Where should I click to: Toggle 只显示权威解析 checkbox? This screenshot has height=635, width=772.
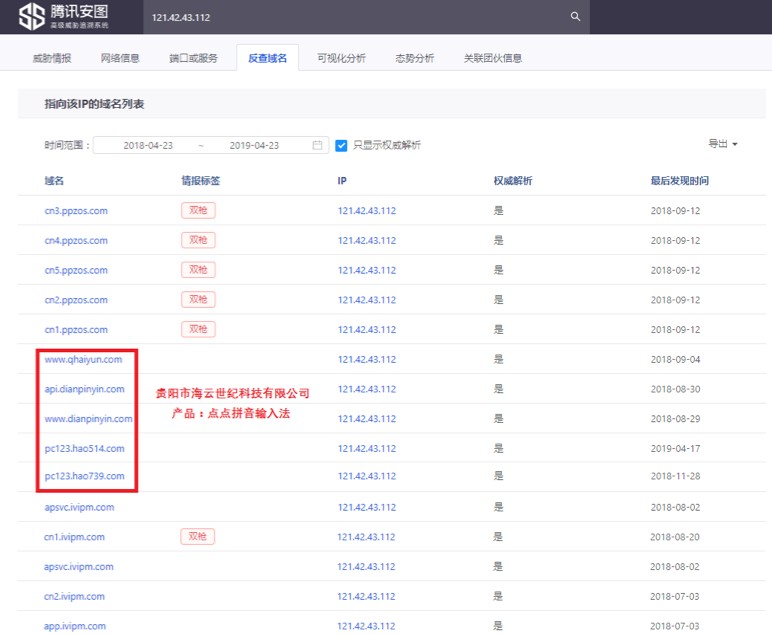tap(342, 145)
